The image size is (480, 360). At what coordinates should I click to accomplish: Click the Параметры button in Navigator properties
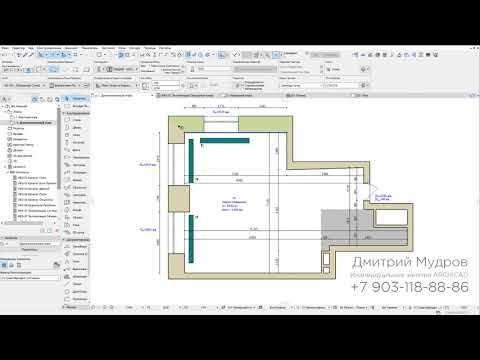(x=29, y=250)
